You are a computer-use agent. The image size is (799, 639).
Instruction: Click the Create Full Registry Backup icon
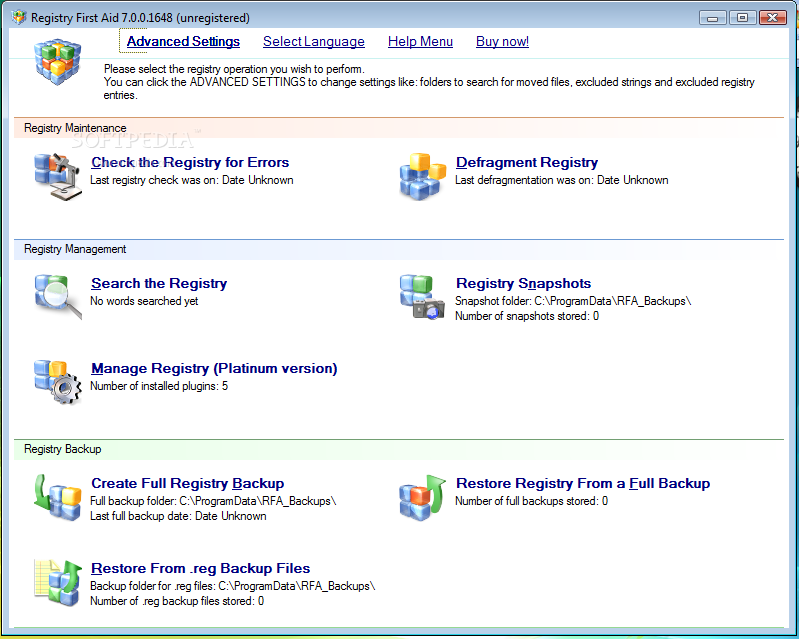tap(57, 498)
